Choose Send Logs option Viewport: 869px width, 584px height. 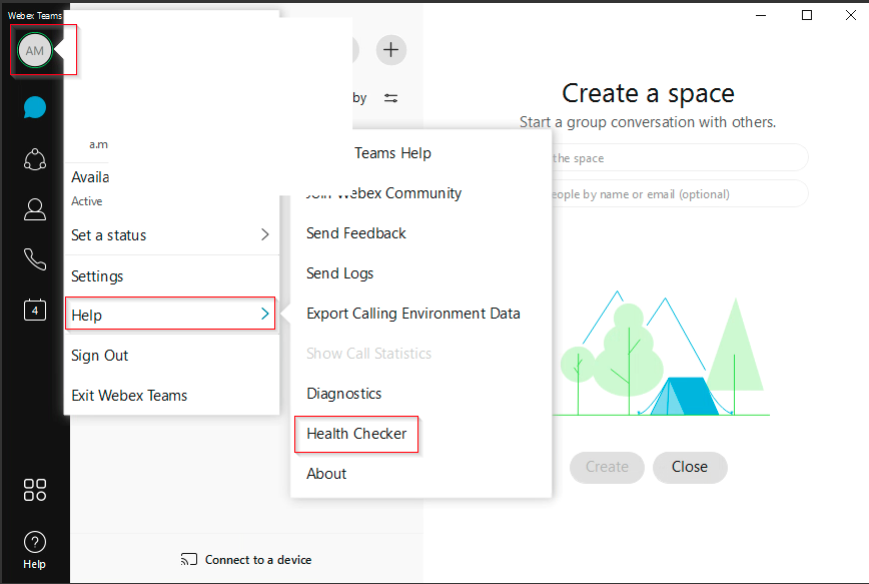[340, 273]
